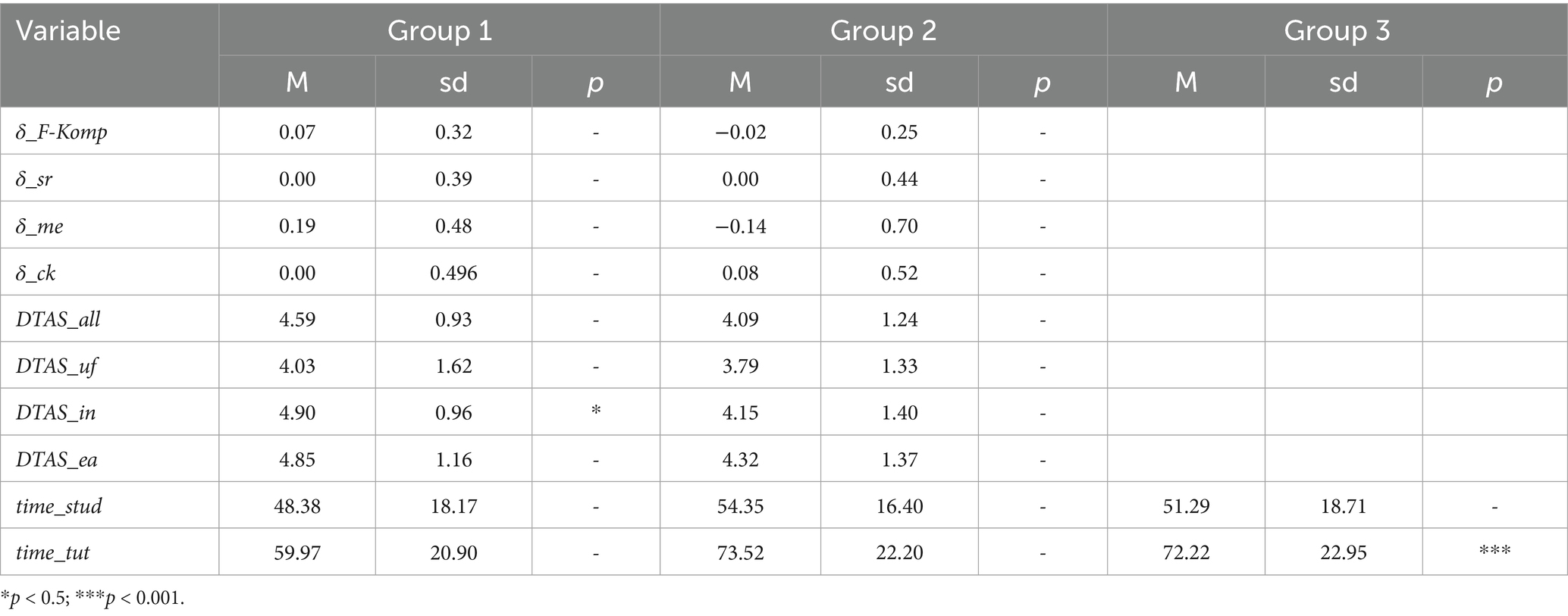The image size is (1568, 616).
Task: Select the Group 3 header cell
Action: point(1337,31)
